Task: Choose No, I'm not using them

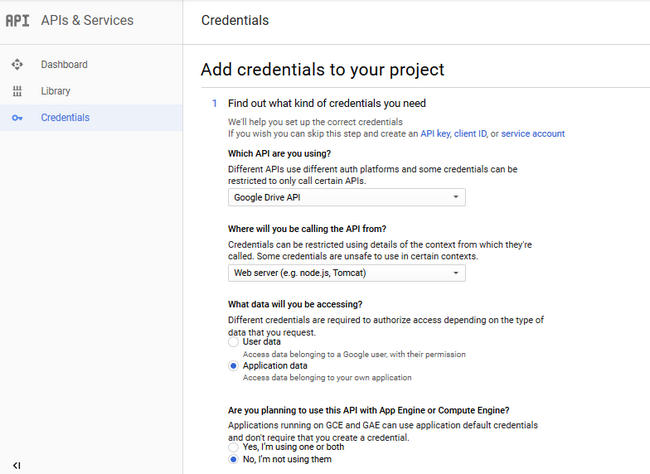Action: tap(233, 459)
